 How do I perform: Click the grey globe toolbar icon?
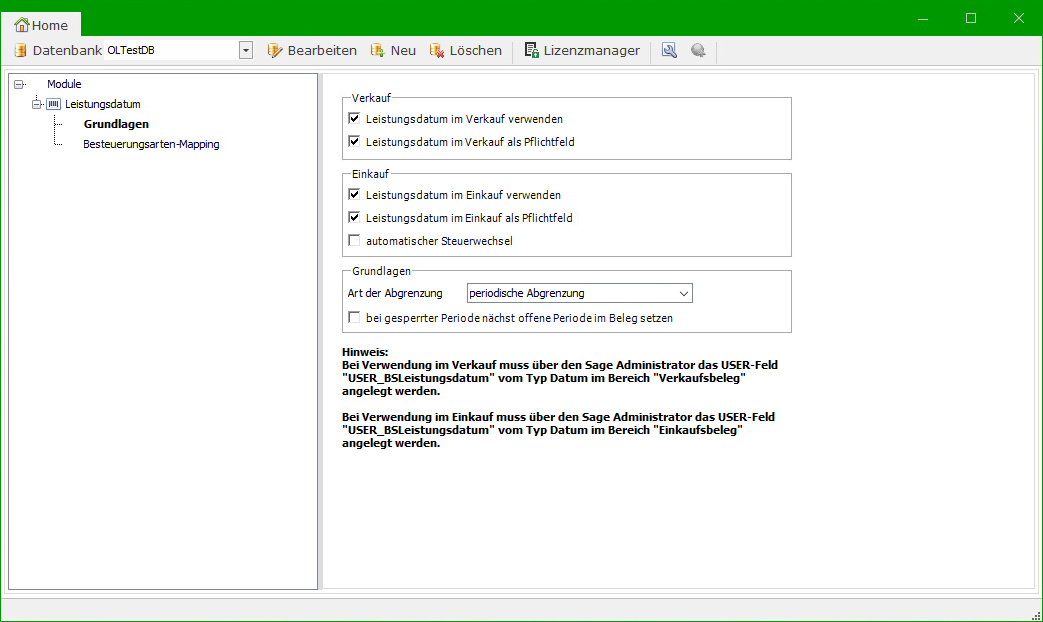click(x=698, y=51)
